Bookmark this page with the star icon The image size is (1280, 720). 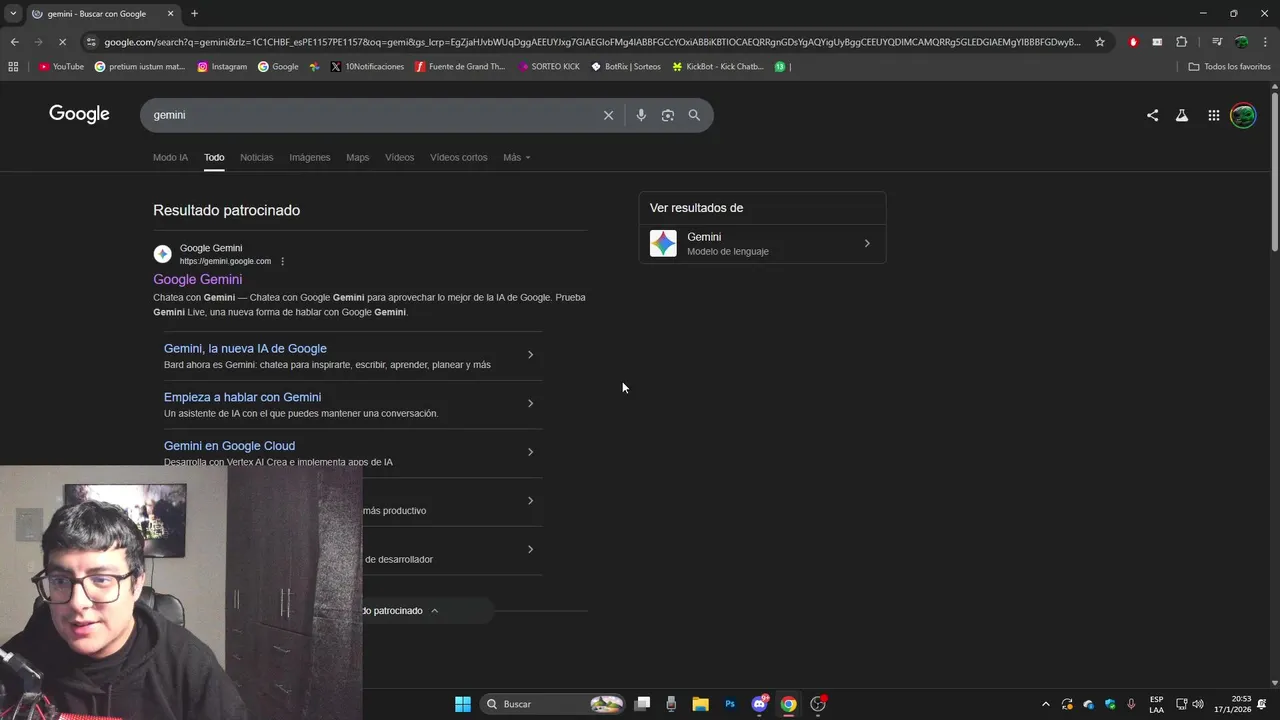pyautogui.click(x=1100, y=42)
